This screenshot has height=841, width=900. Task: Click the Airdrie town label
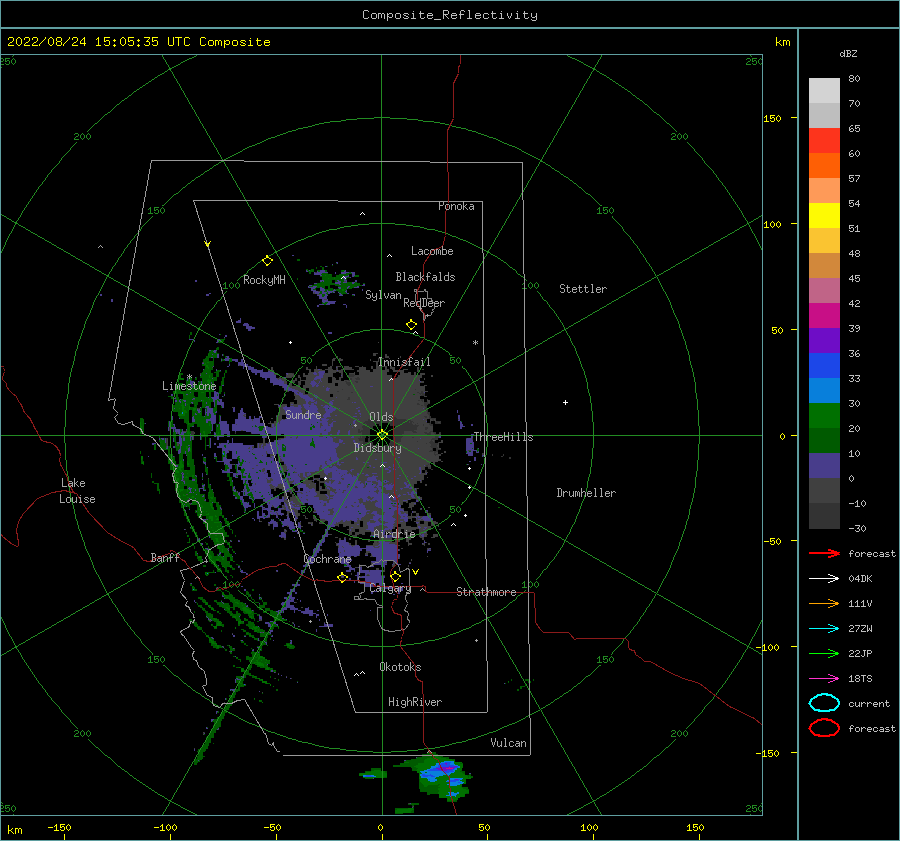click(394, 534)
